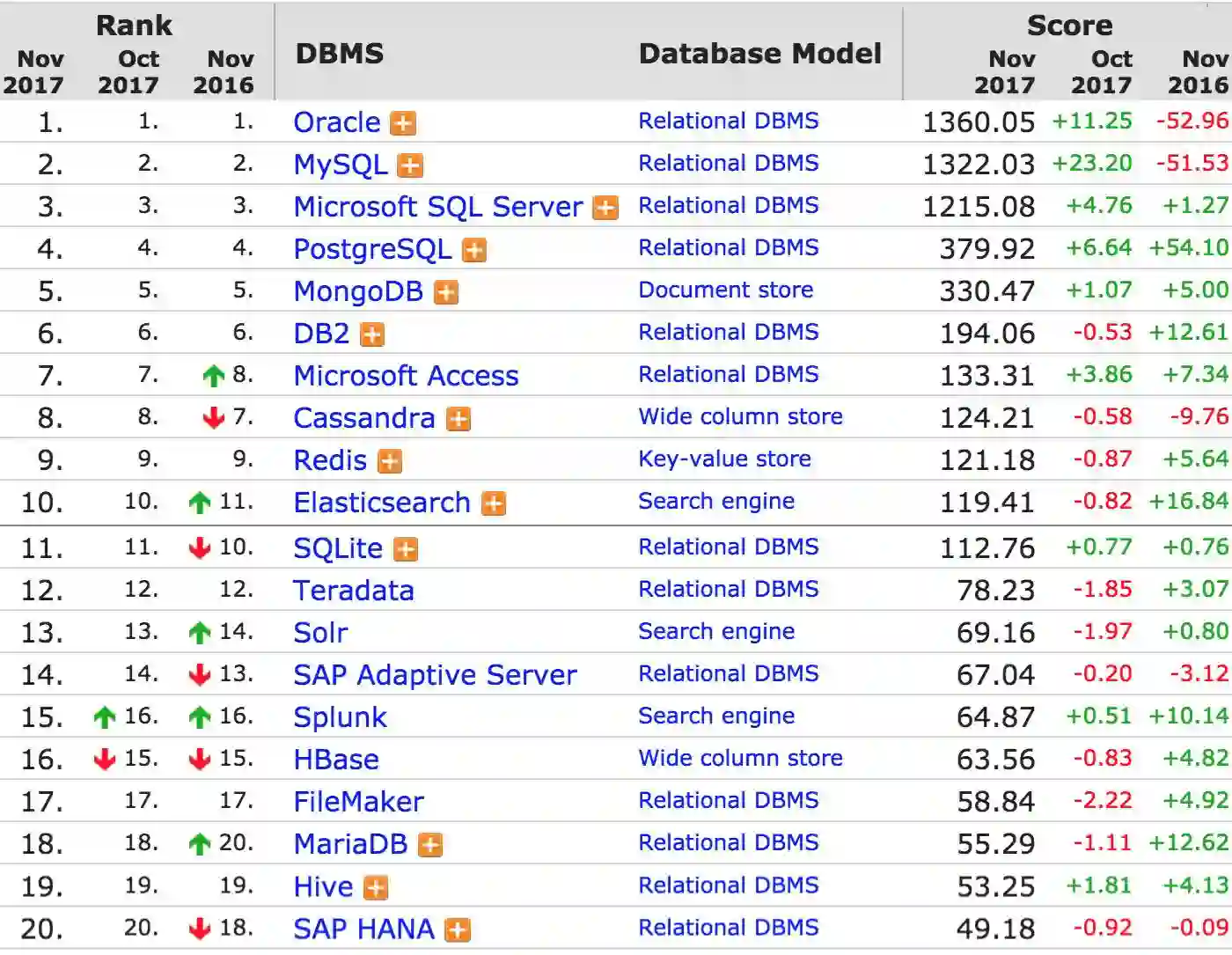This screenshot has width=1232, height=955.
Task: Click Key-value store link in Redis row
Action: click(724, 459)
